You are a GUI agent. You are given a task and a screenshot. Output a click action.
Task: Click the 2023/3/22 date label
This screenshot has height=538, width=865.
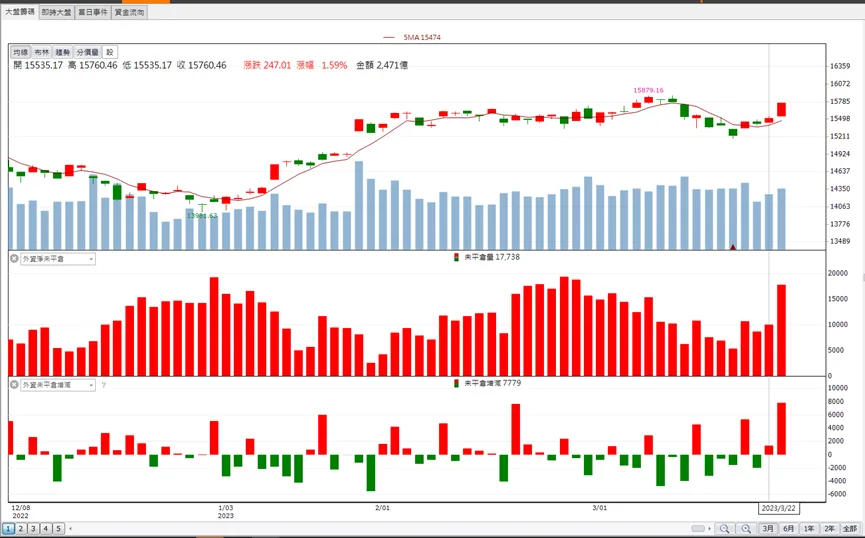778,508
